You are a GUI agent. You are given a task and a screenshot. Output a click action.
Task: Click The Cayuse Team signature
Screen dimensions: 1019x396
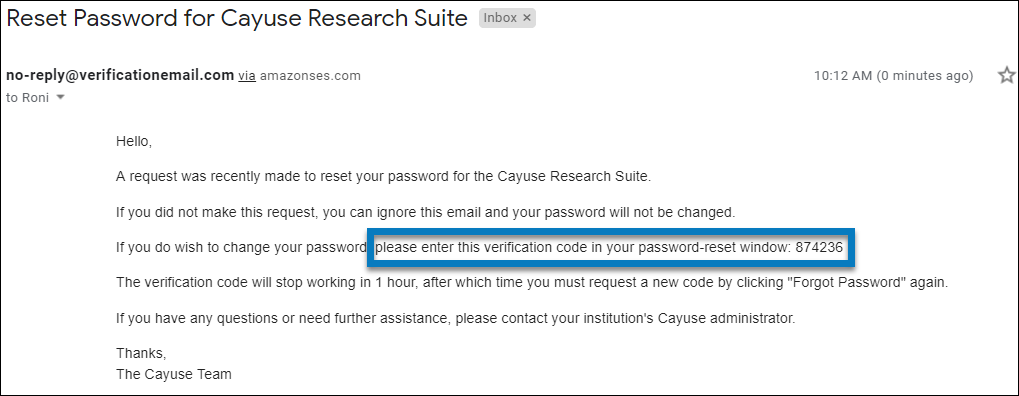(174, 374)
